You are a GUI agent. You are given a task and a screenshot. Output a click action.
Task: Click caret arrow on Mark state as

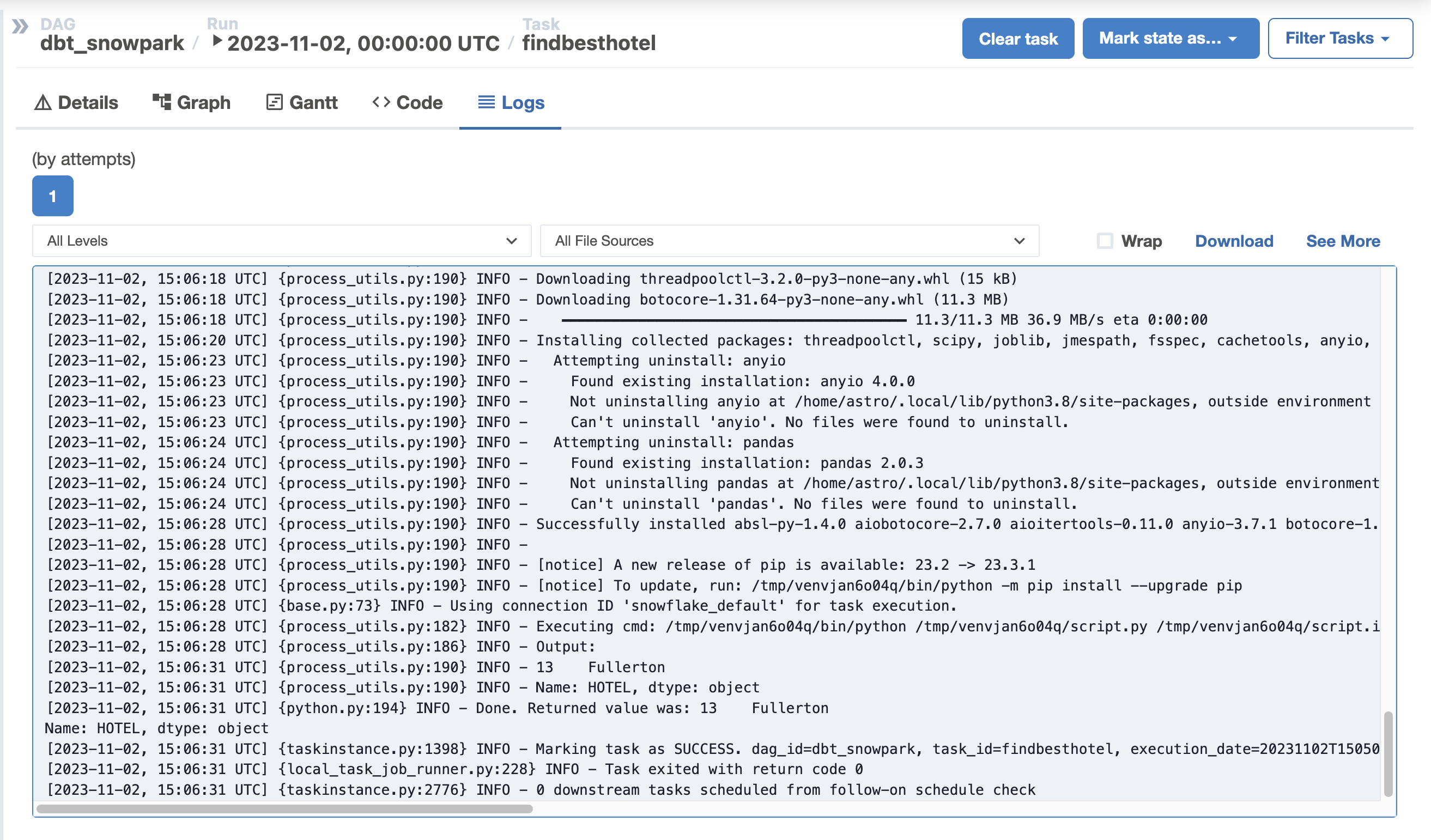pyautogui.click(x=1232, y=39)
